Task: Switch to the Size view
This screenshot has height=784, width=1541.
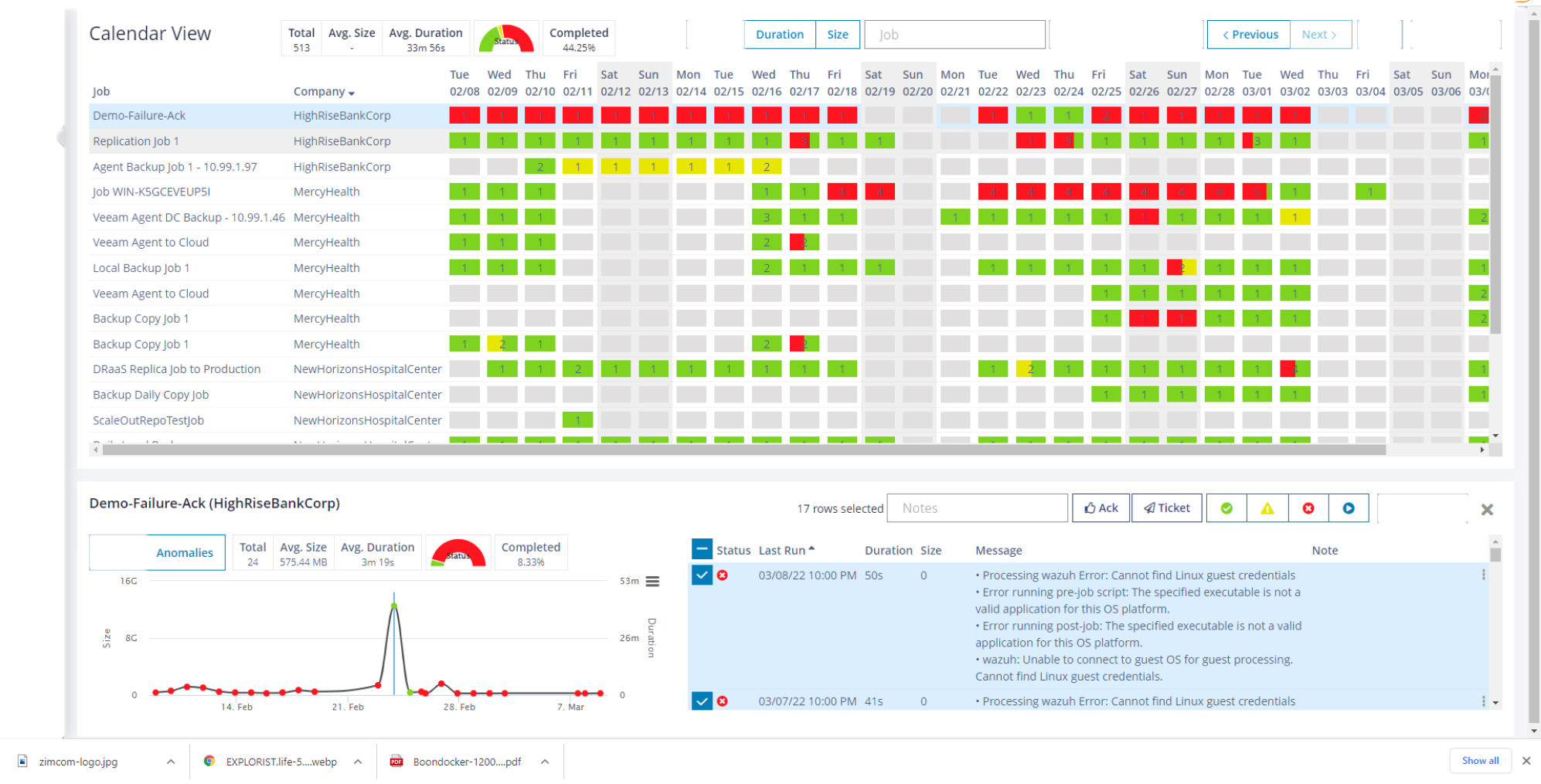Action: tap(838, 35)
